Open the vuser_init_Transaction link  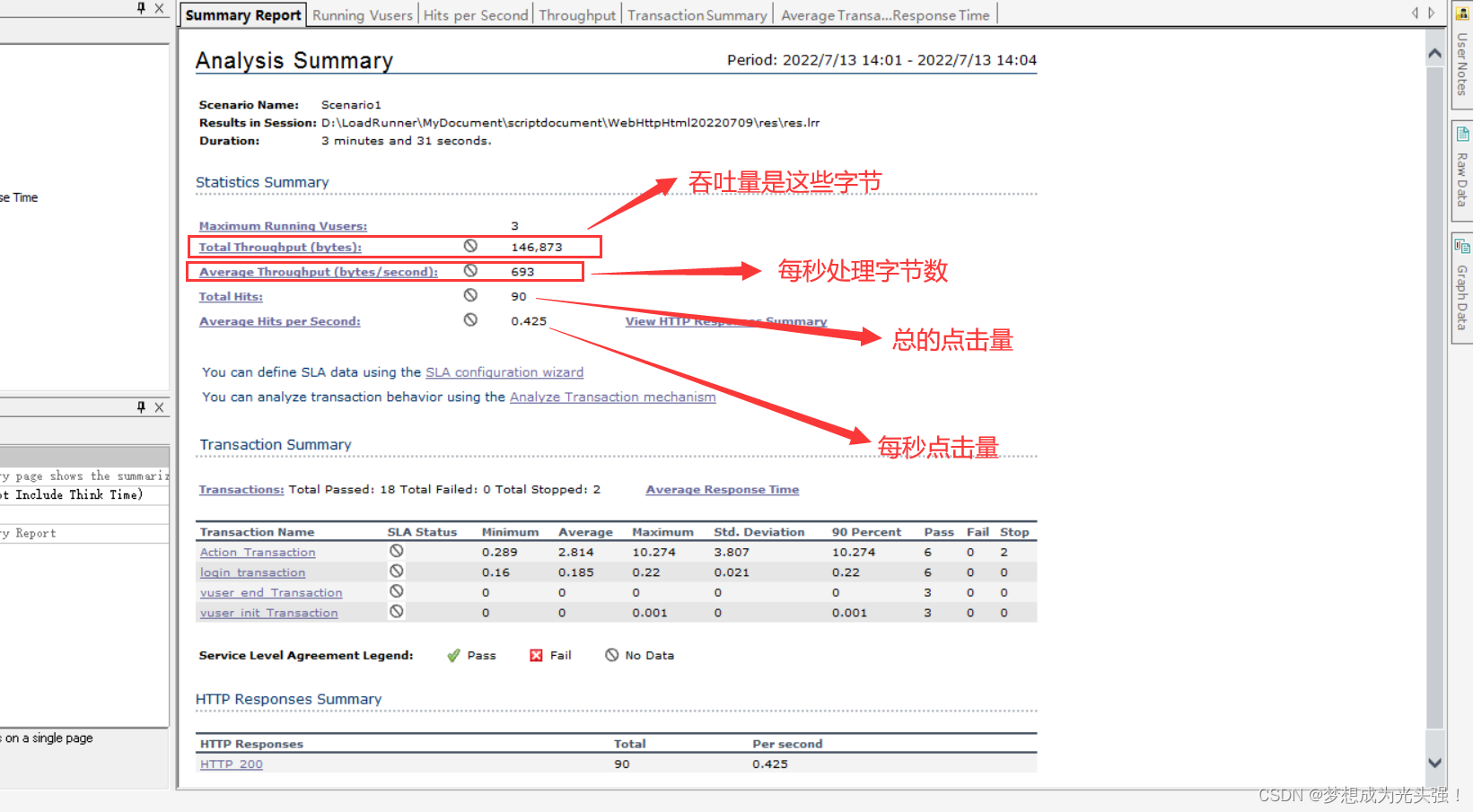(269, 613)
